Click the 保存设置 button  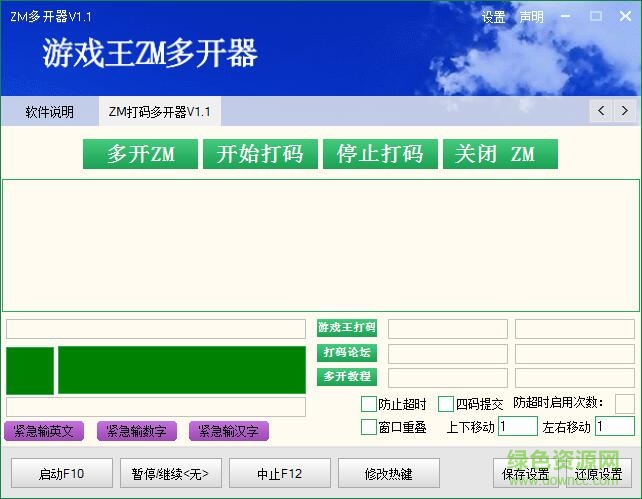(x=526, y=473)
